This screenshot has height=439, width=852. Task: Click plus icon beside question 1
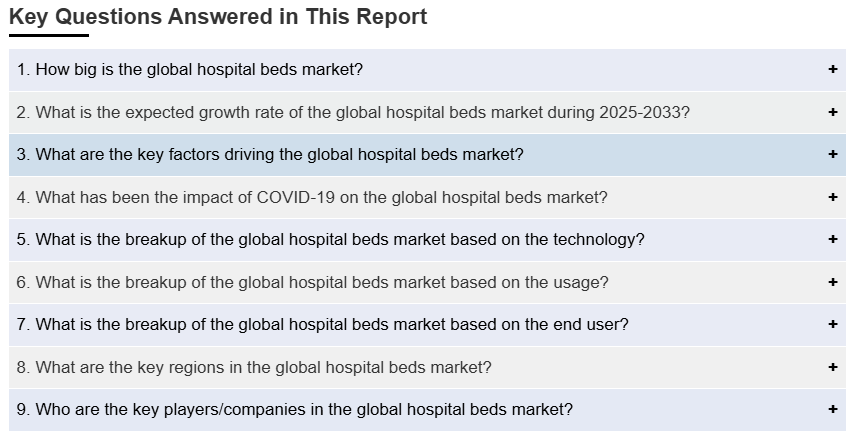(832, 70)
